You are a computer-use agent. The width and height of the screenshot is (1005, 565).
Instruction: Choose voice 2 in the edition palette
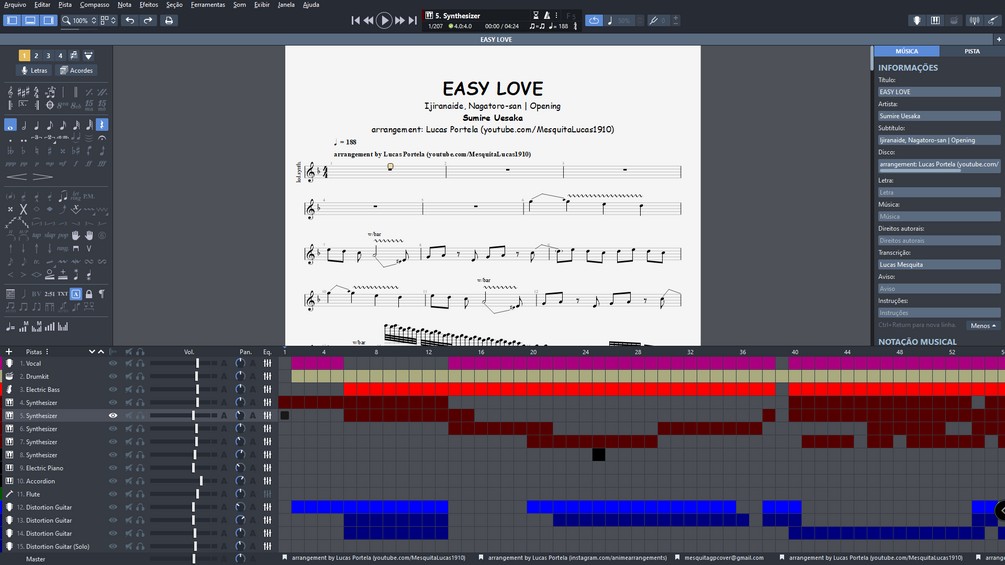pyautogui.click(x=36, y=56)
